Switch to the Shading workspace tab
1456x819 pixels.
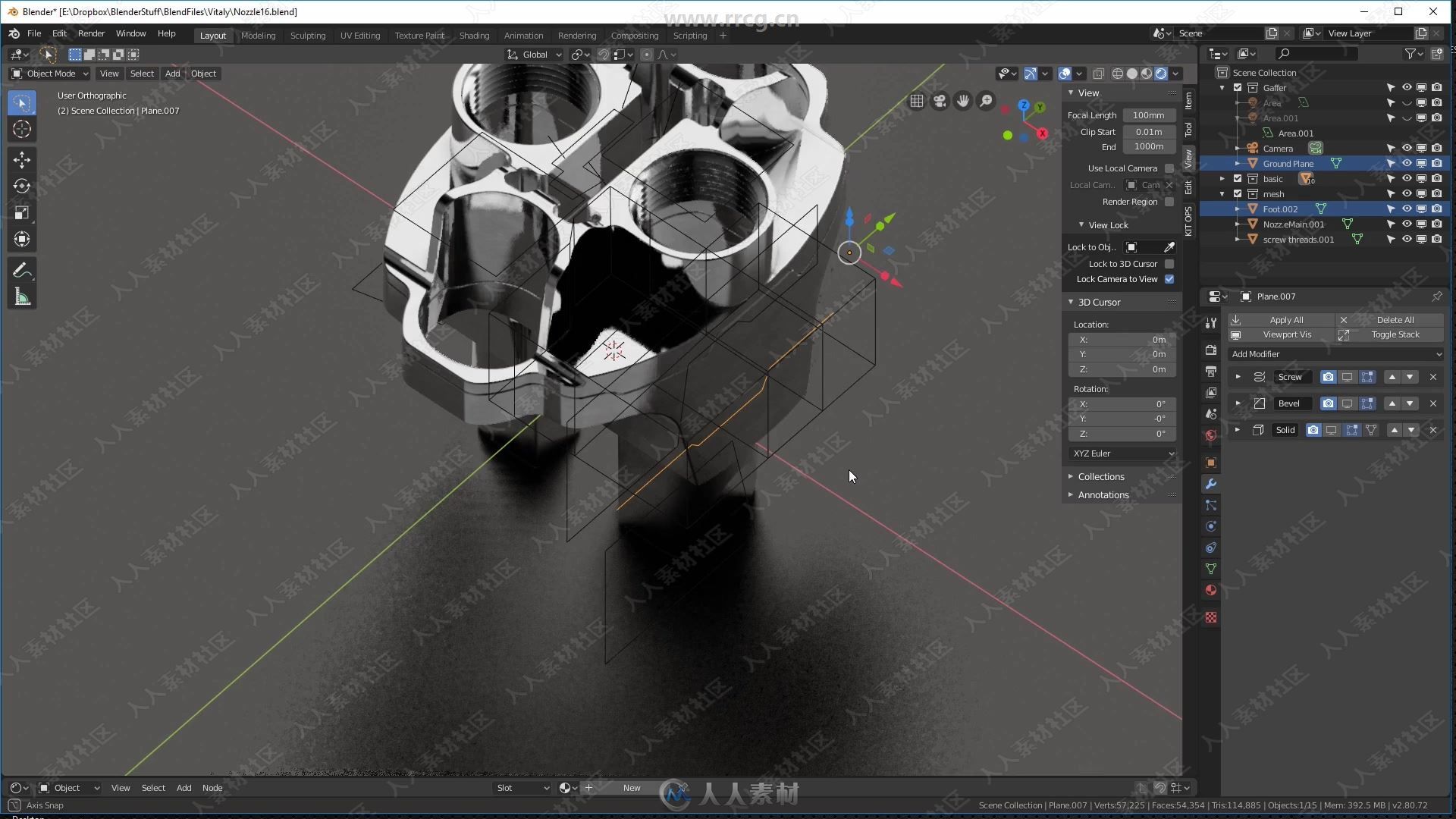473,35
